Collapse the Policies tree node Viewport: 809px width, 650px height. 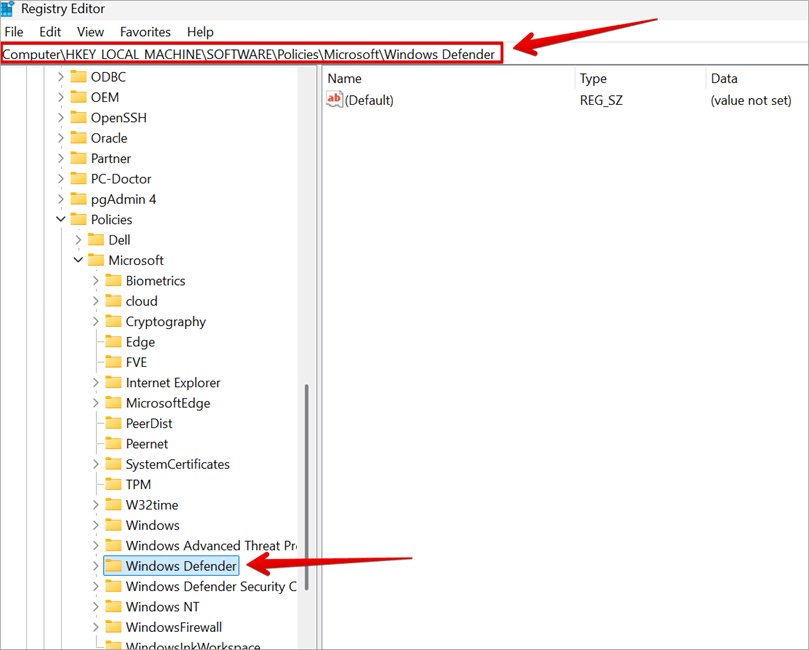(x=60, y=219)
